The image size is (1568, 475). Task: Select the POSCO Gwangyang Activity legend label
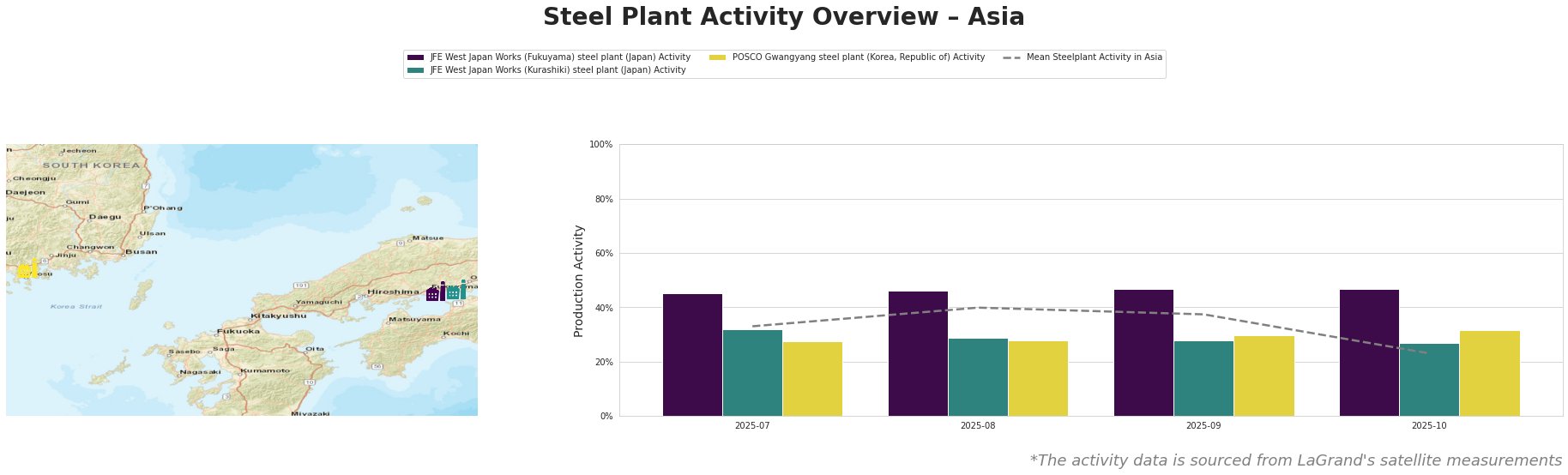click(858, 57)
